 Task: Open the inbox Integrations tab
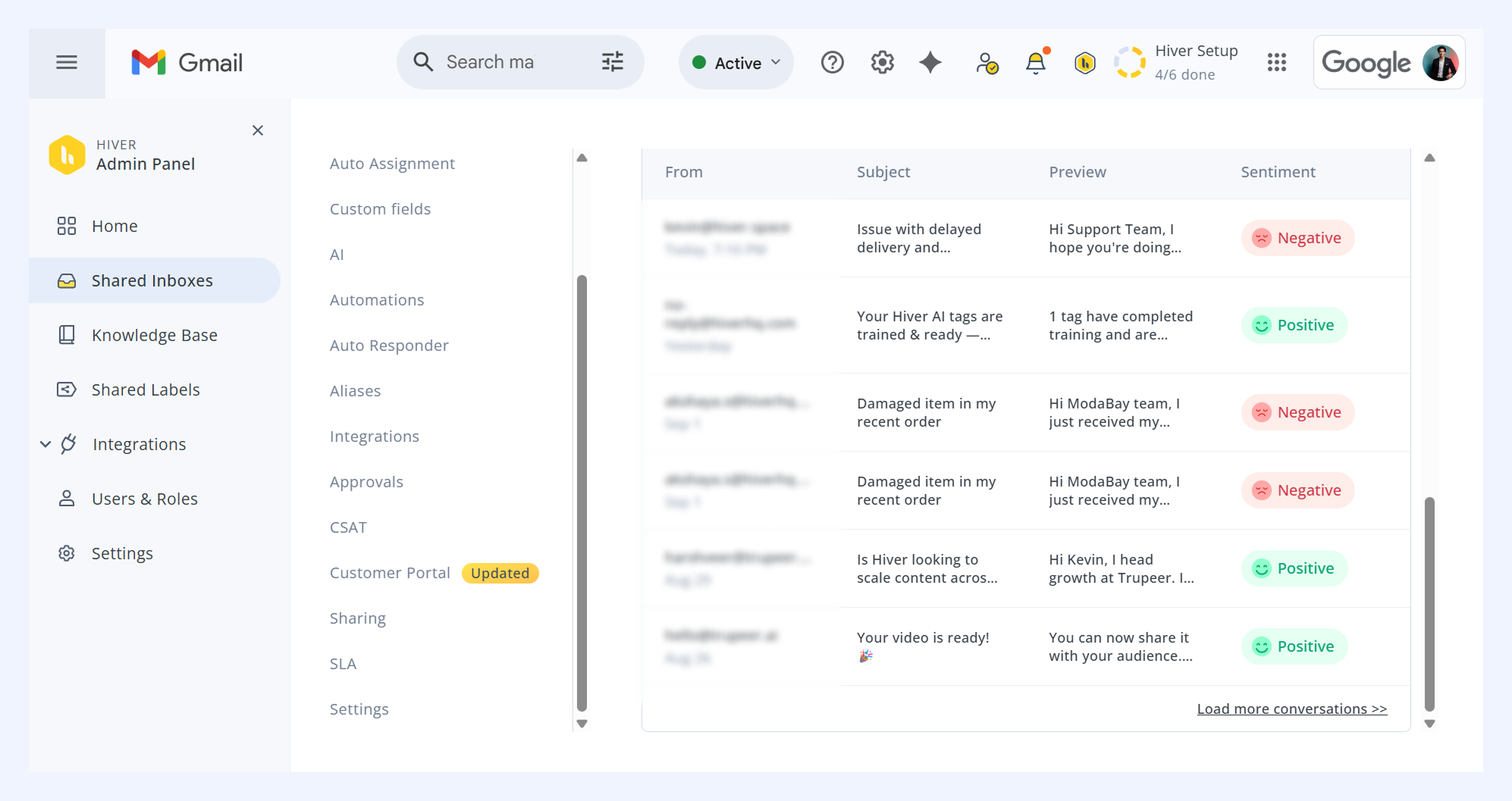(x=375, y=436)
